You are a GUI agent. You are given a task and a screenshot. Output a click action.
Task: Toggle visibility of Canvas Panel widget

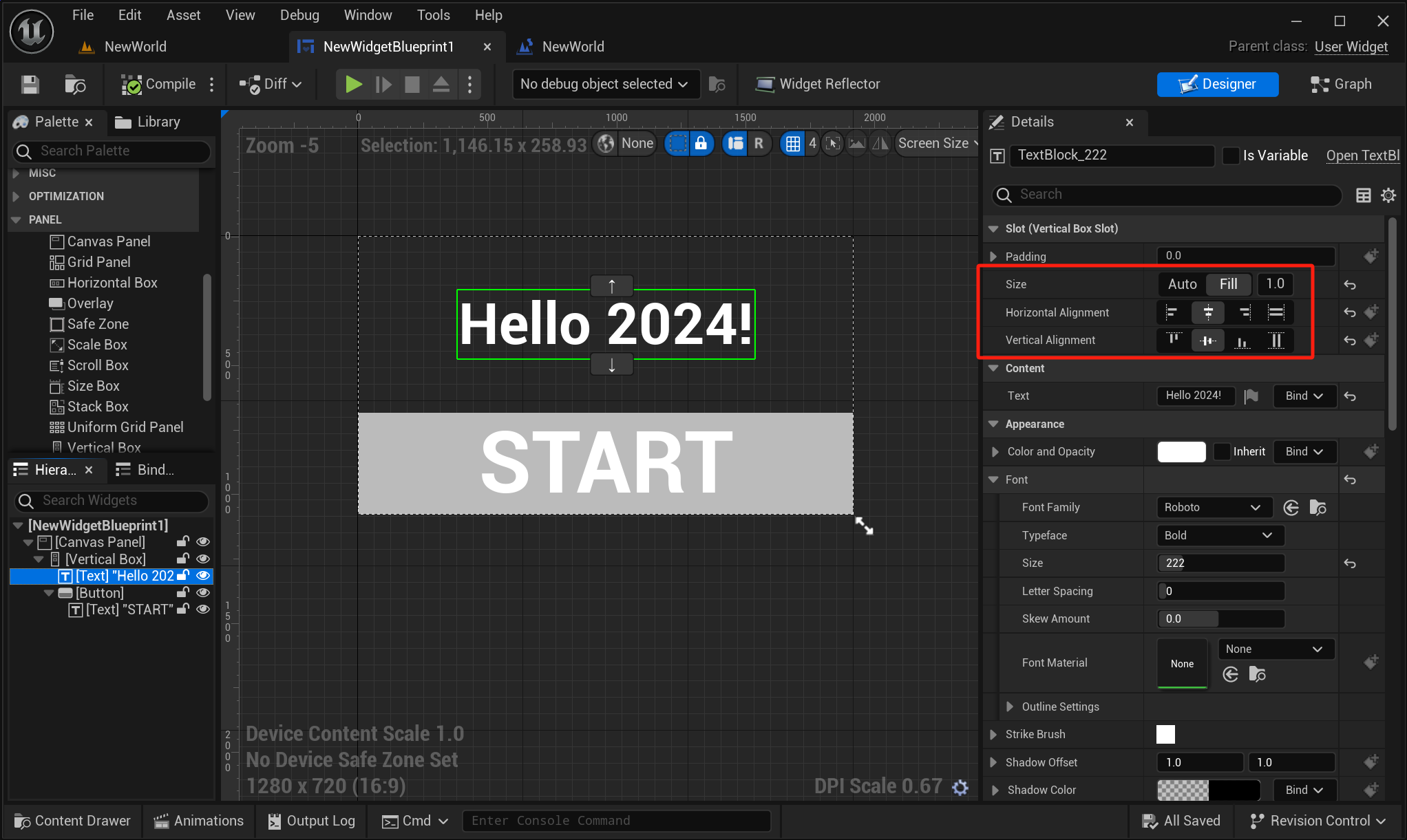tap(202, 542)
